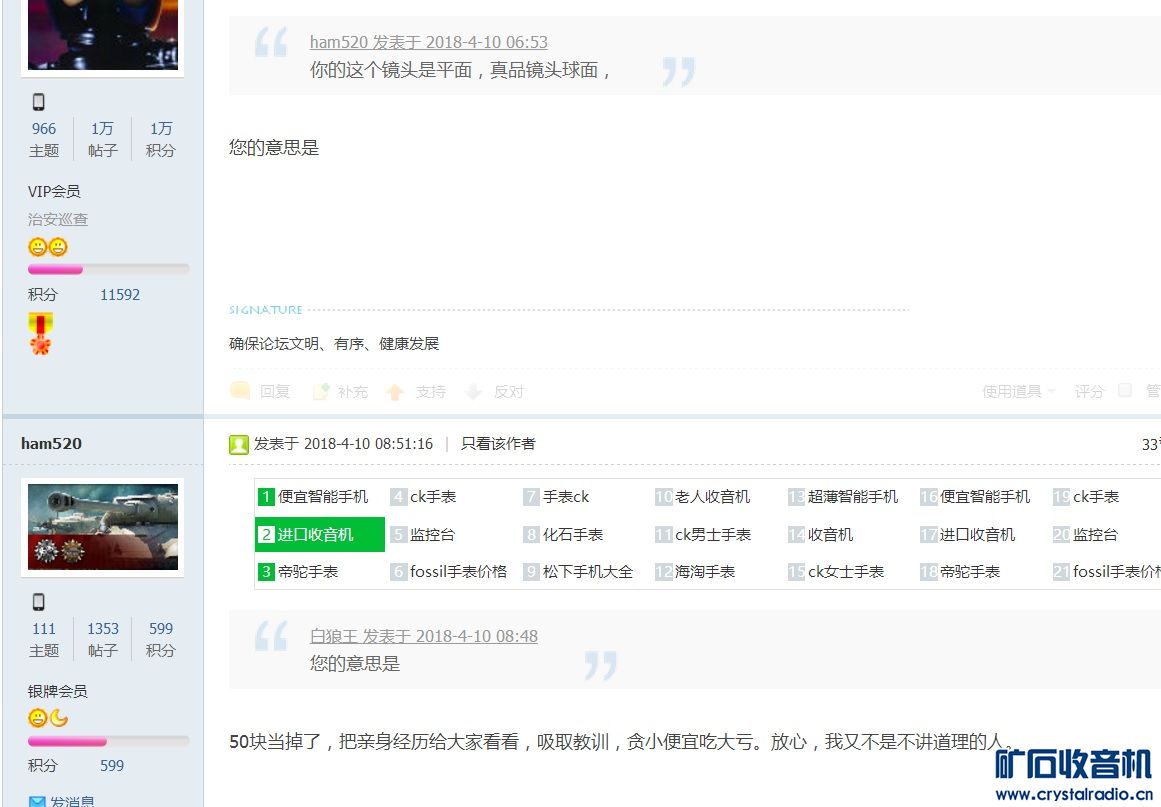Click the 回复 reply speech bubble icon

[x=240, y=391]
